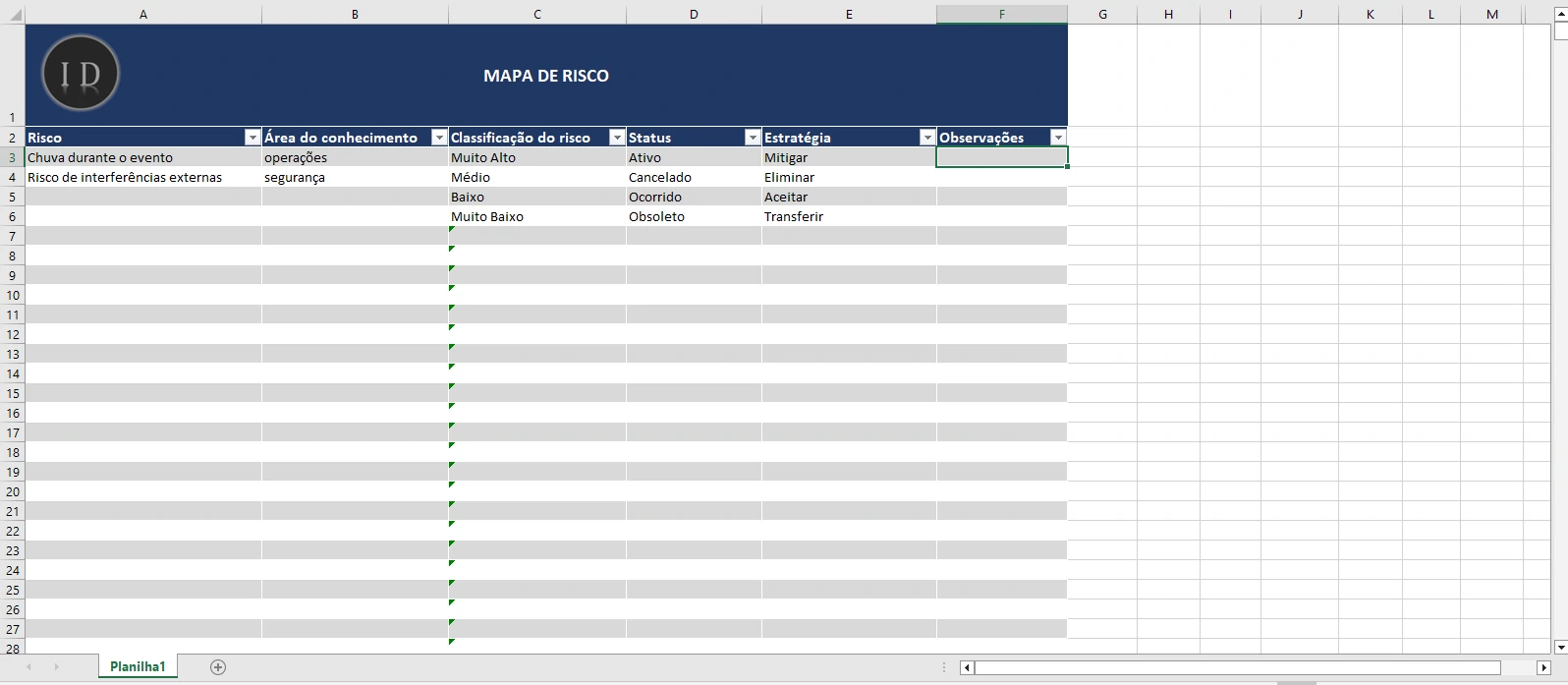Click vertical scrollbar up arrow
Screen dimensions: 1568x685
[1561, 15]
